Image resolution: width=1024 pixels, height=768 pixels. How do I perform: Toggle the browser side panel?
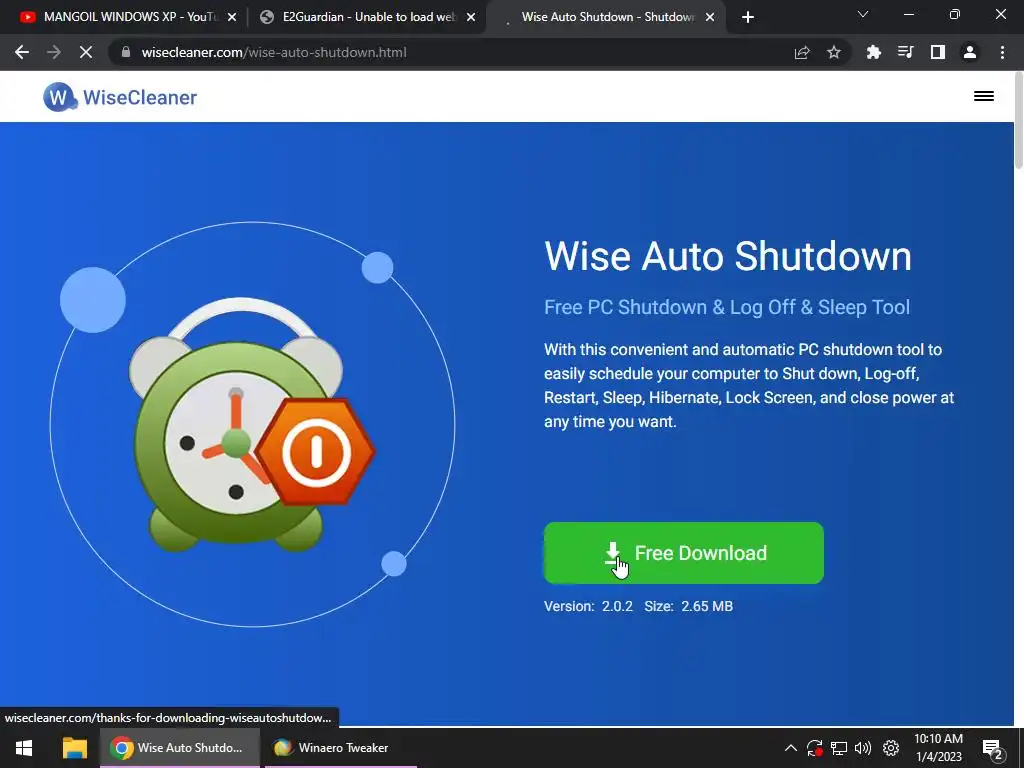[937, 52]
